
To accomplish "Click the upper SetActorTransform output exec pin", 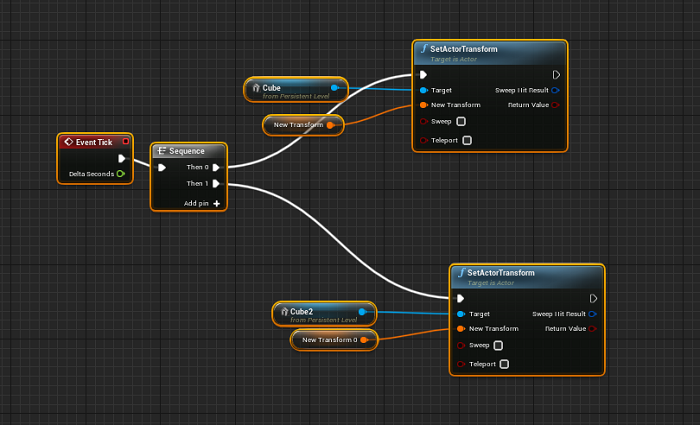I will tap(556, 75).
